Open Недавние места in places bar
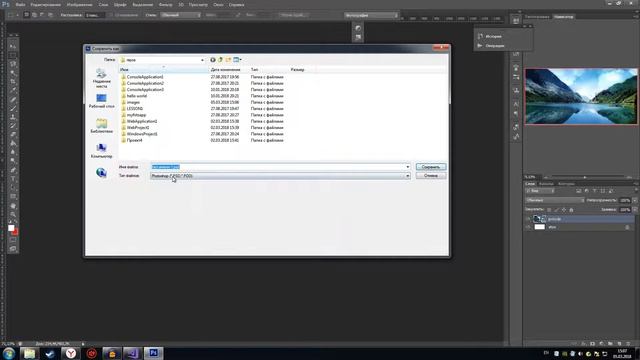 (x=101, y=78)
